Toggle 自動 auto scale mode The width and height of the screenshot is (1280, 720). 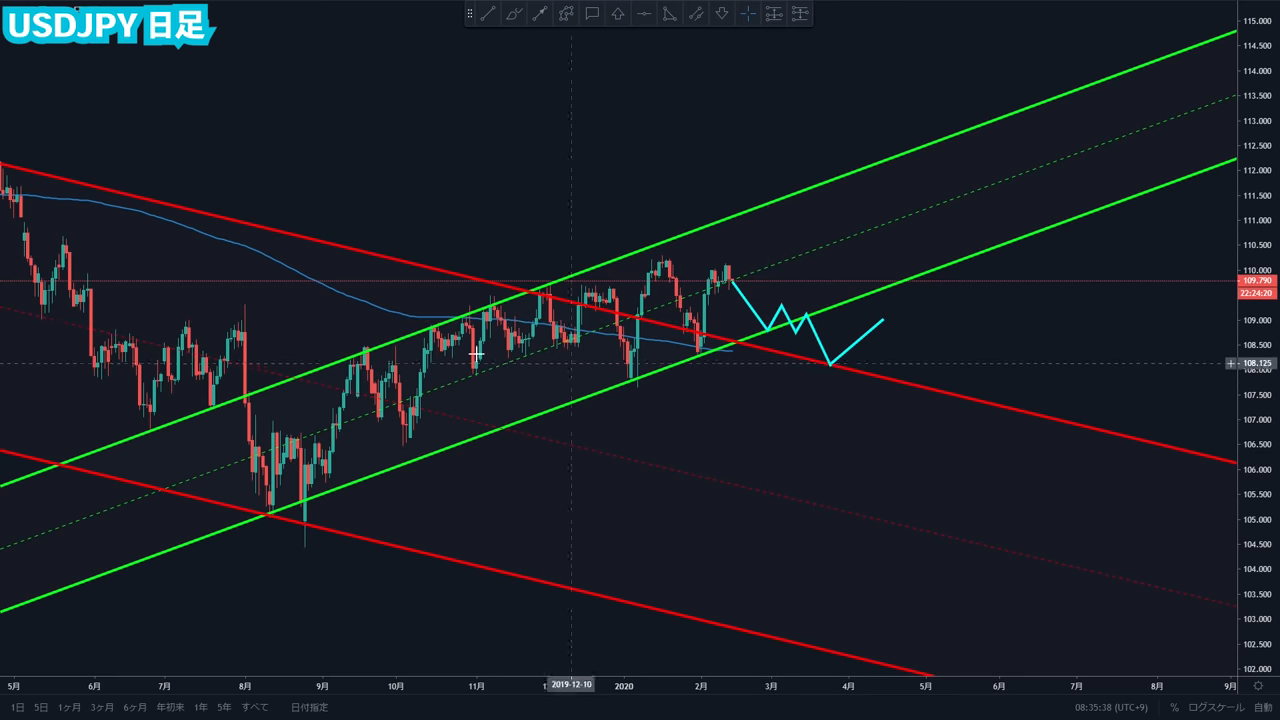pyautogui.click(x=1264, y=707)
